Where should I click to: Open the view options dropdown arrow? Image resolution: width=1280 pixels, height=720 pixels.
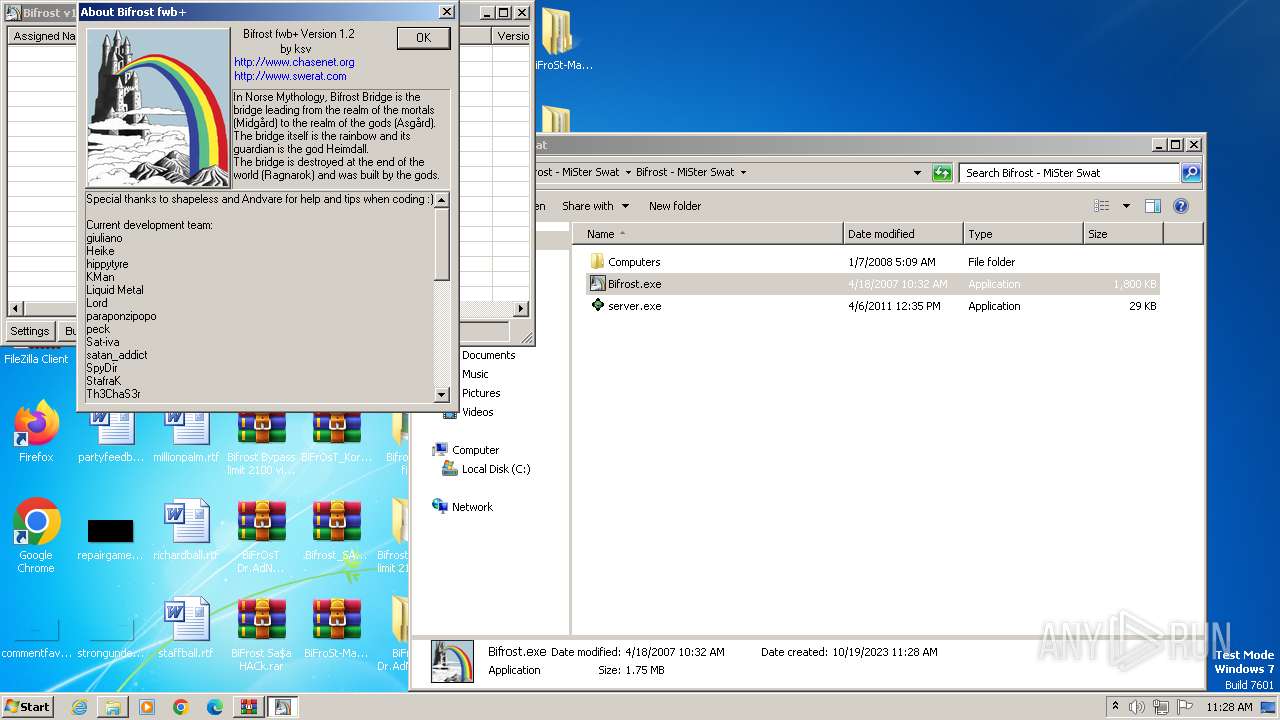tap(1125, 206)
